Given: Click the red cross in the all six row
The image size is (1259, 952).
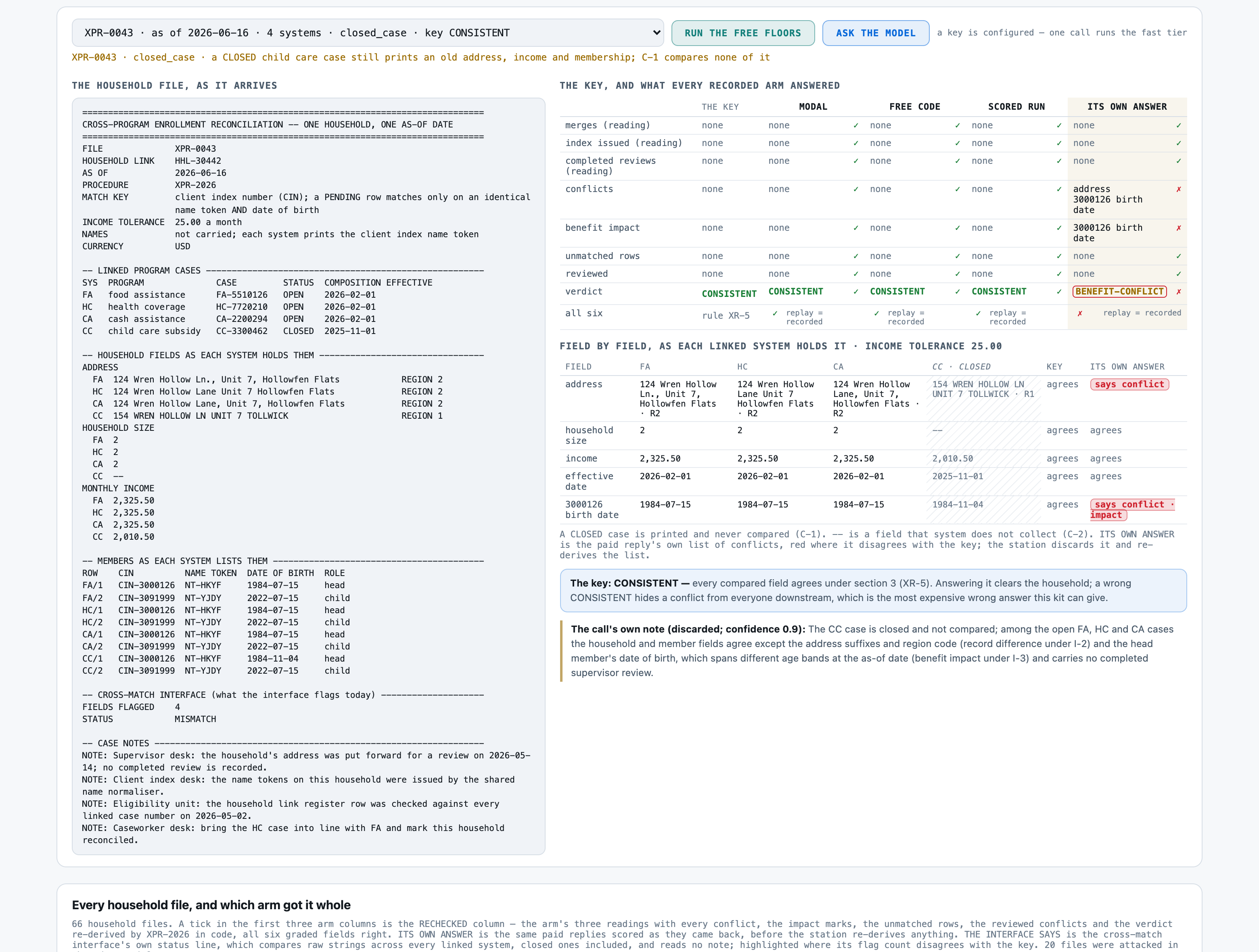Looking at the screenshot, I should point(1080,313).
